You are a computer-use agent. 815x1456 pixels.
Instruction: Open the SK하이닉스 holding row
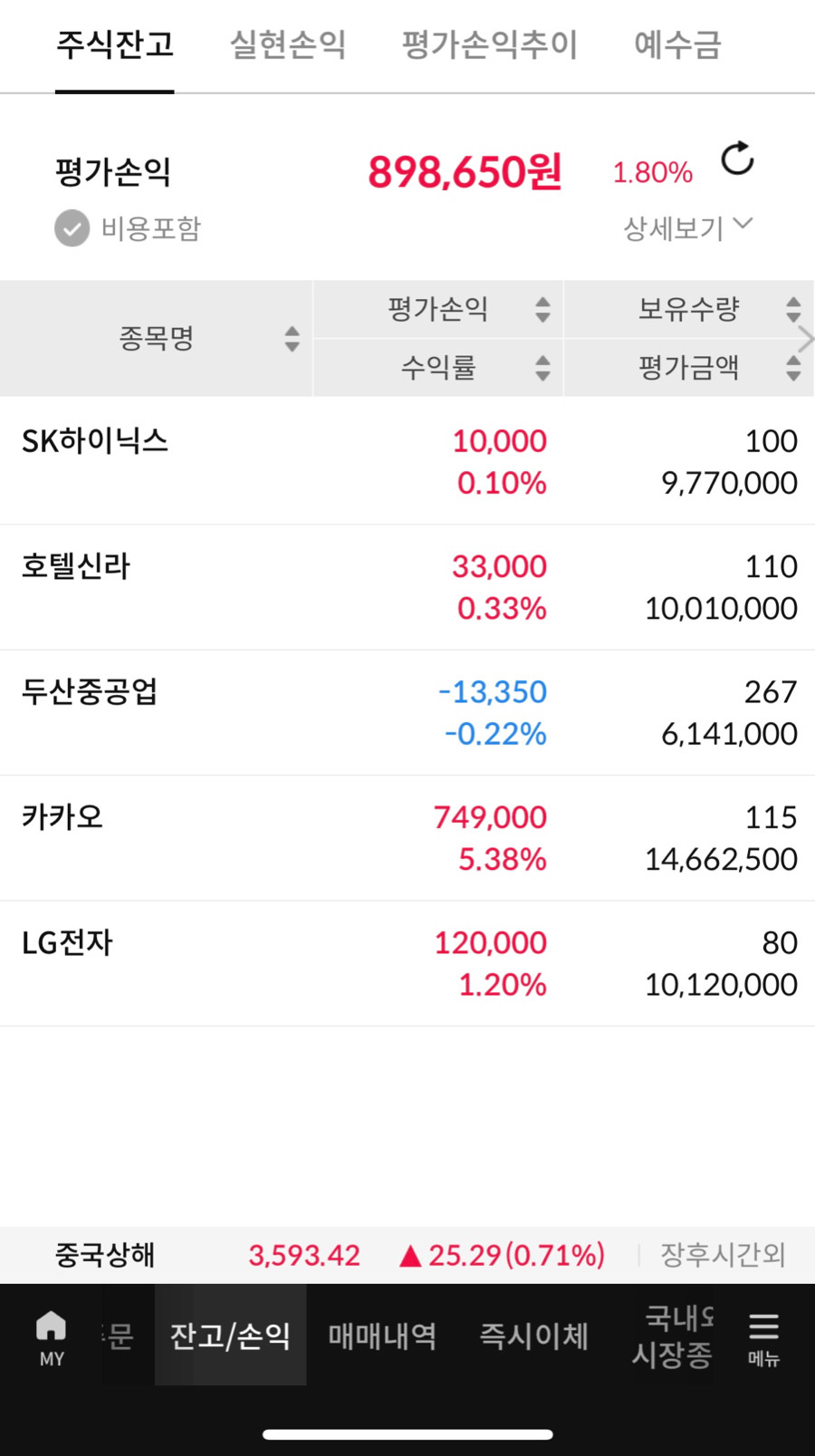407,461
